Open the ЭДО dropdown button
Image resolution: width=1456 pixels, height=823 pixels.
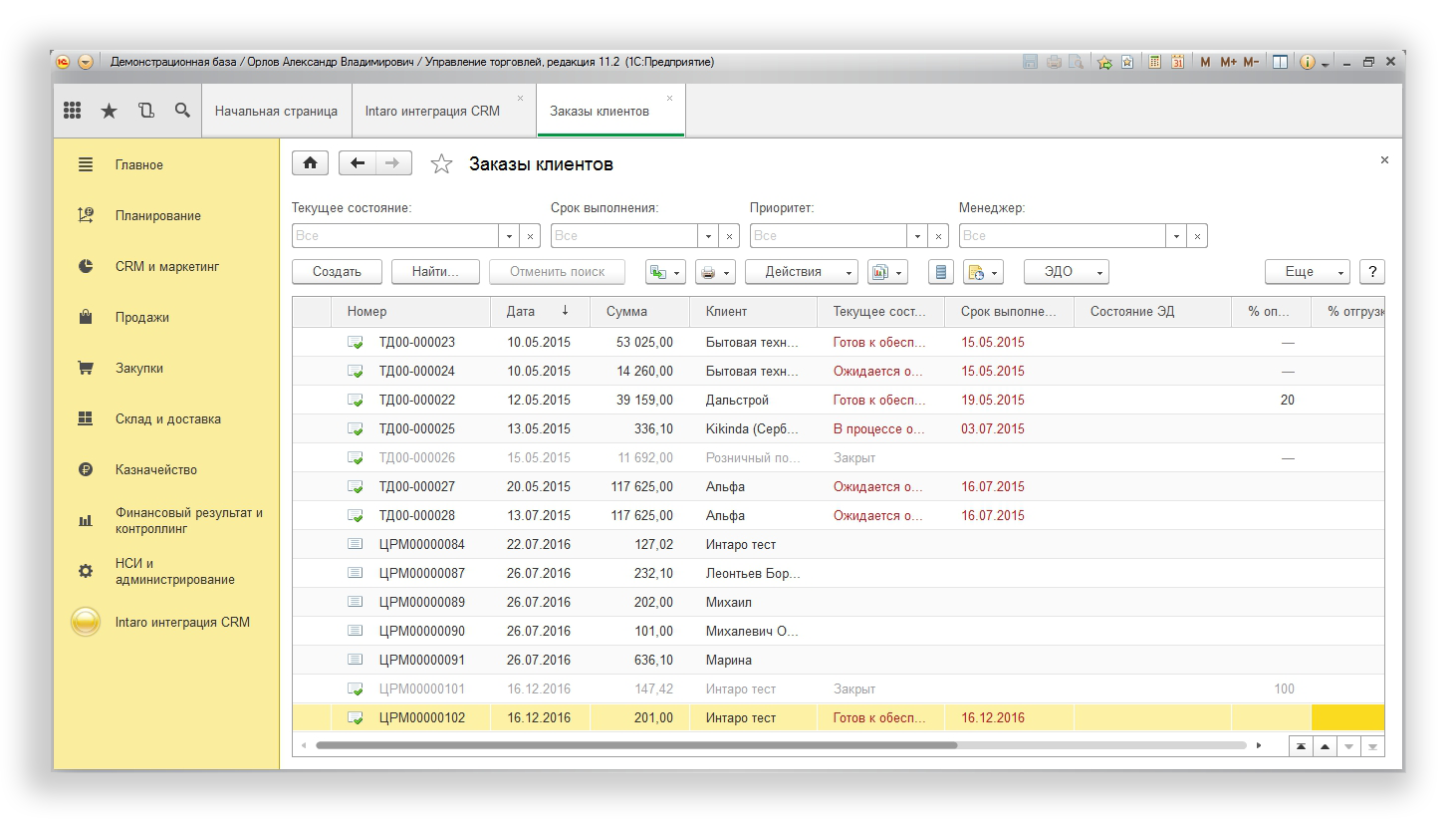pos(1067,272)
